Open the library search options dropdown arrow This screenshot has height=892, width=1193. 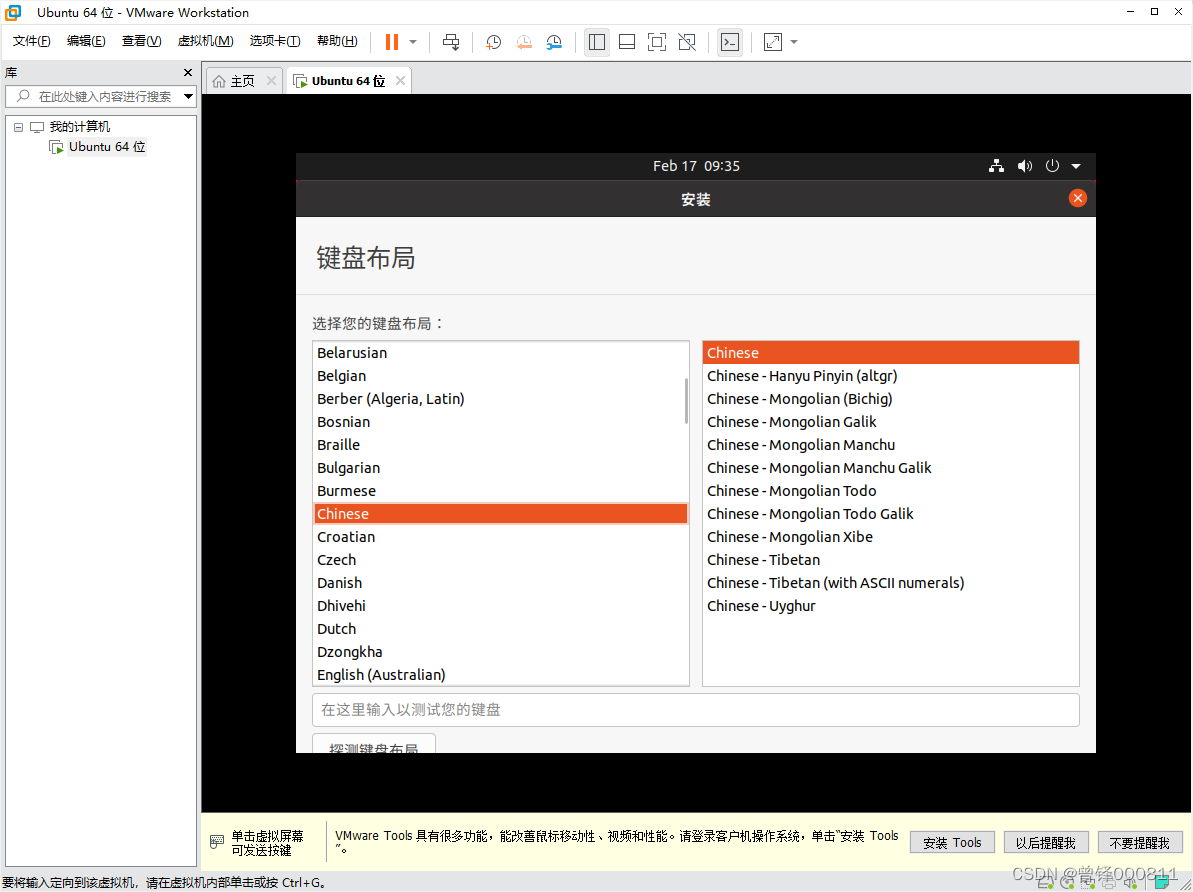point(188,97)
